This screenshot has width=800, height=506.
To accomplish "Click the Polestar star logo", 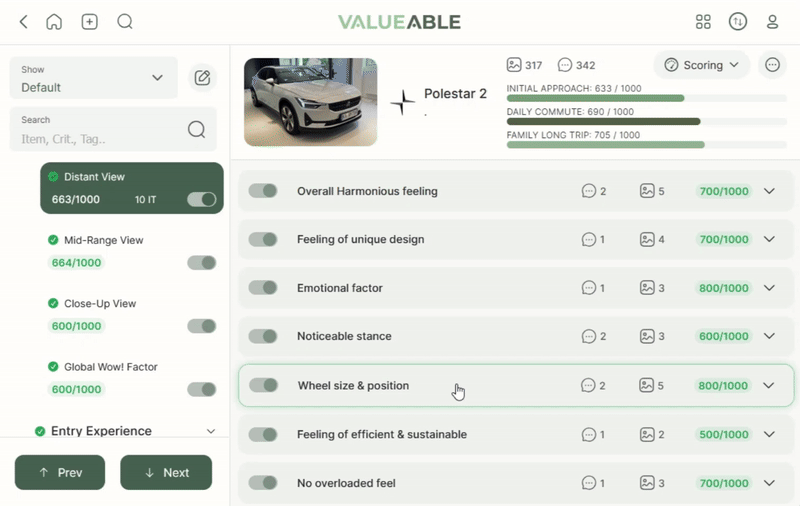I will tap(403, 102).
